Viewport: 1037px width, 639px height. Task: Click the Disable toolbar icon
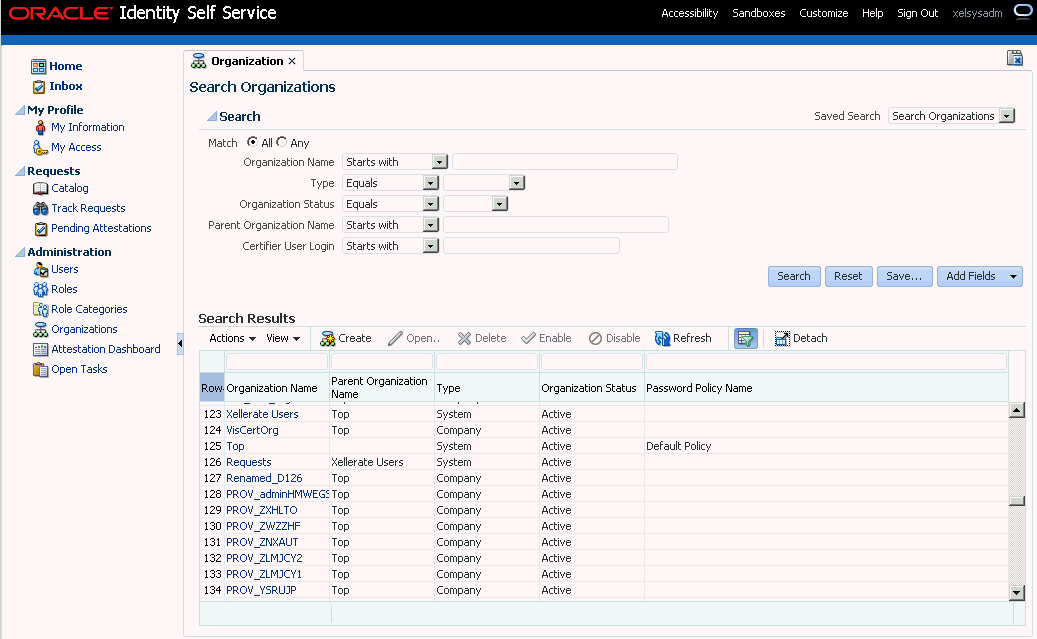[x=595, y=339]
